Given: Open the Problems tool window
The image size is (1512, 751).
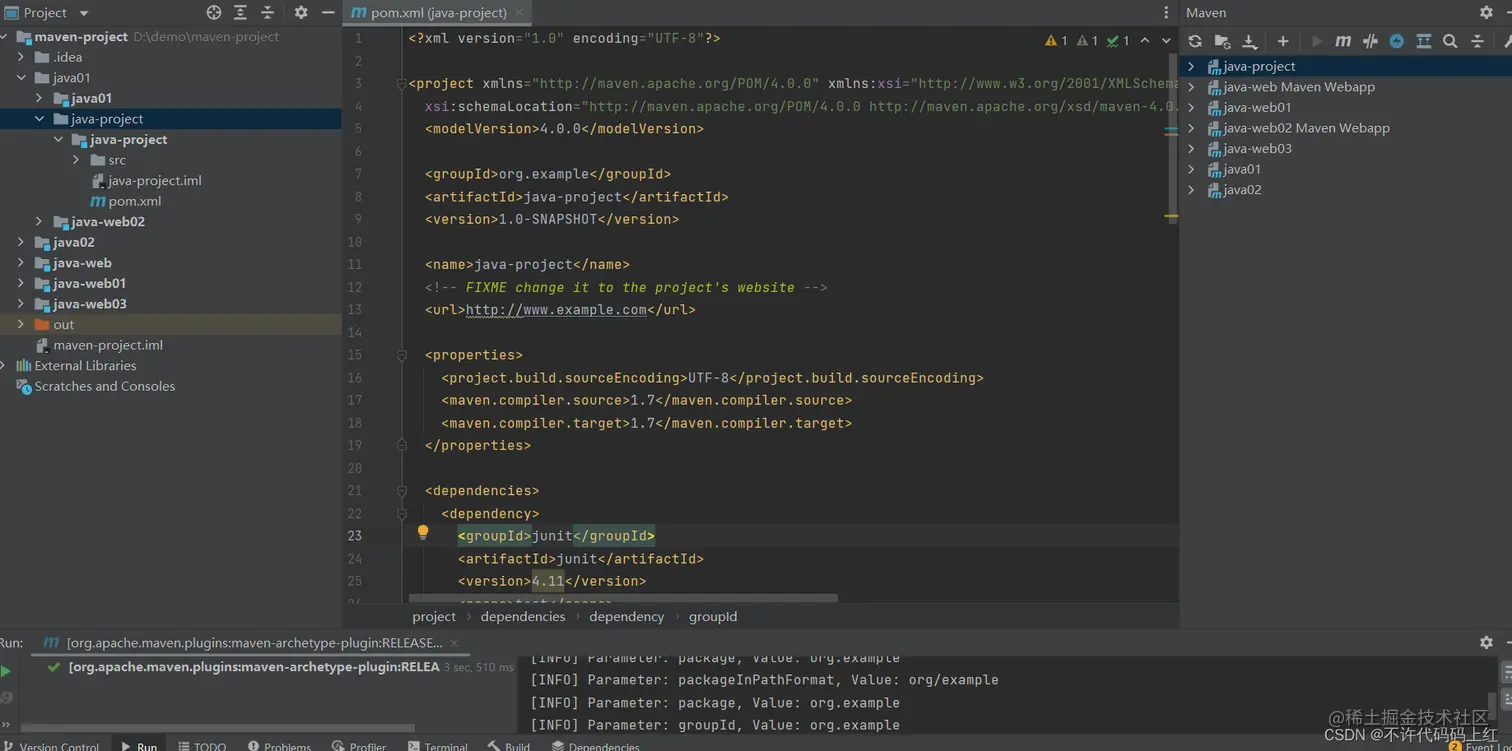Looking at the screenshot, I should coord(280,746).
